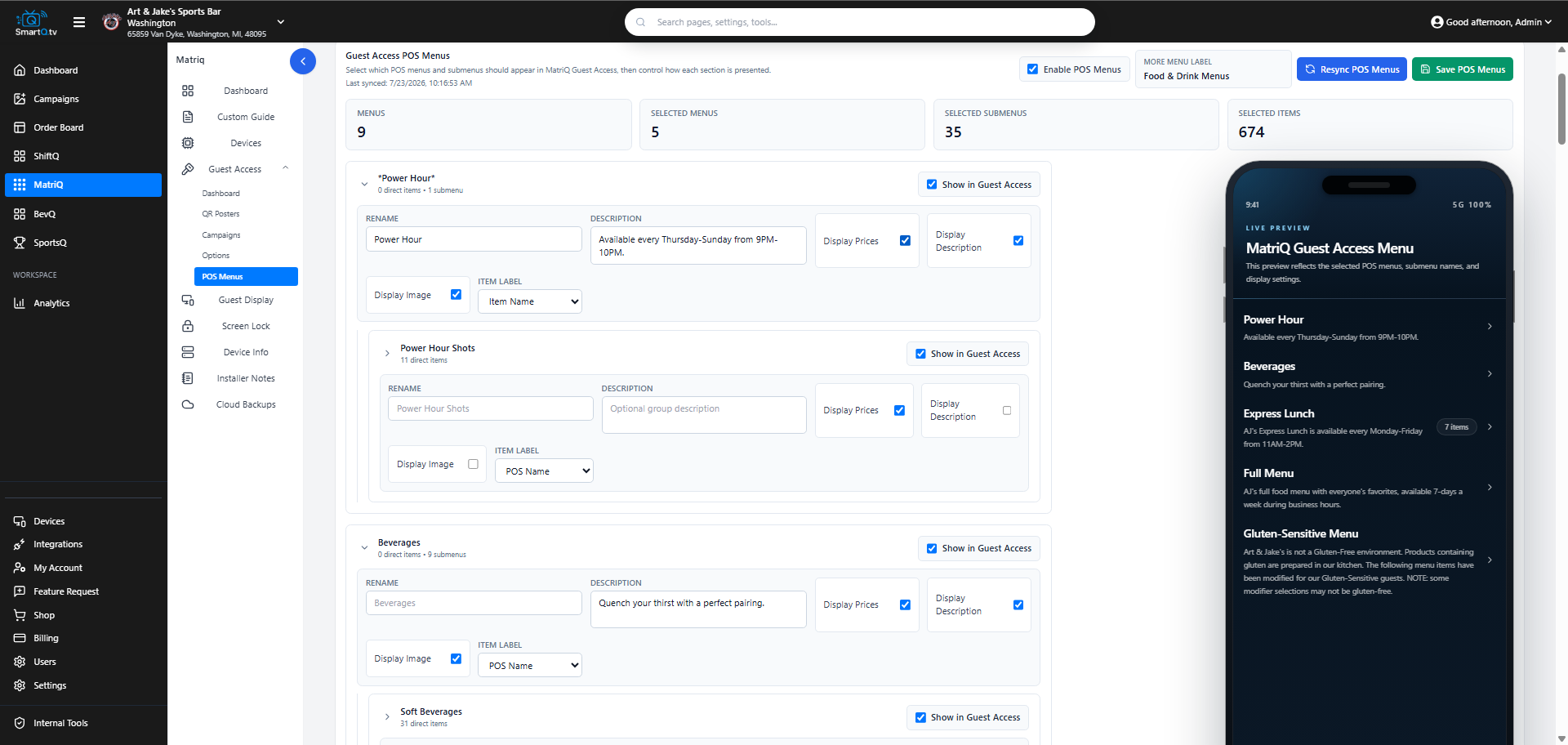Click the SportsQ trophy icon
1568x745 pixels.
pos(20,243)
